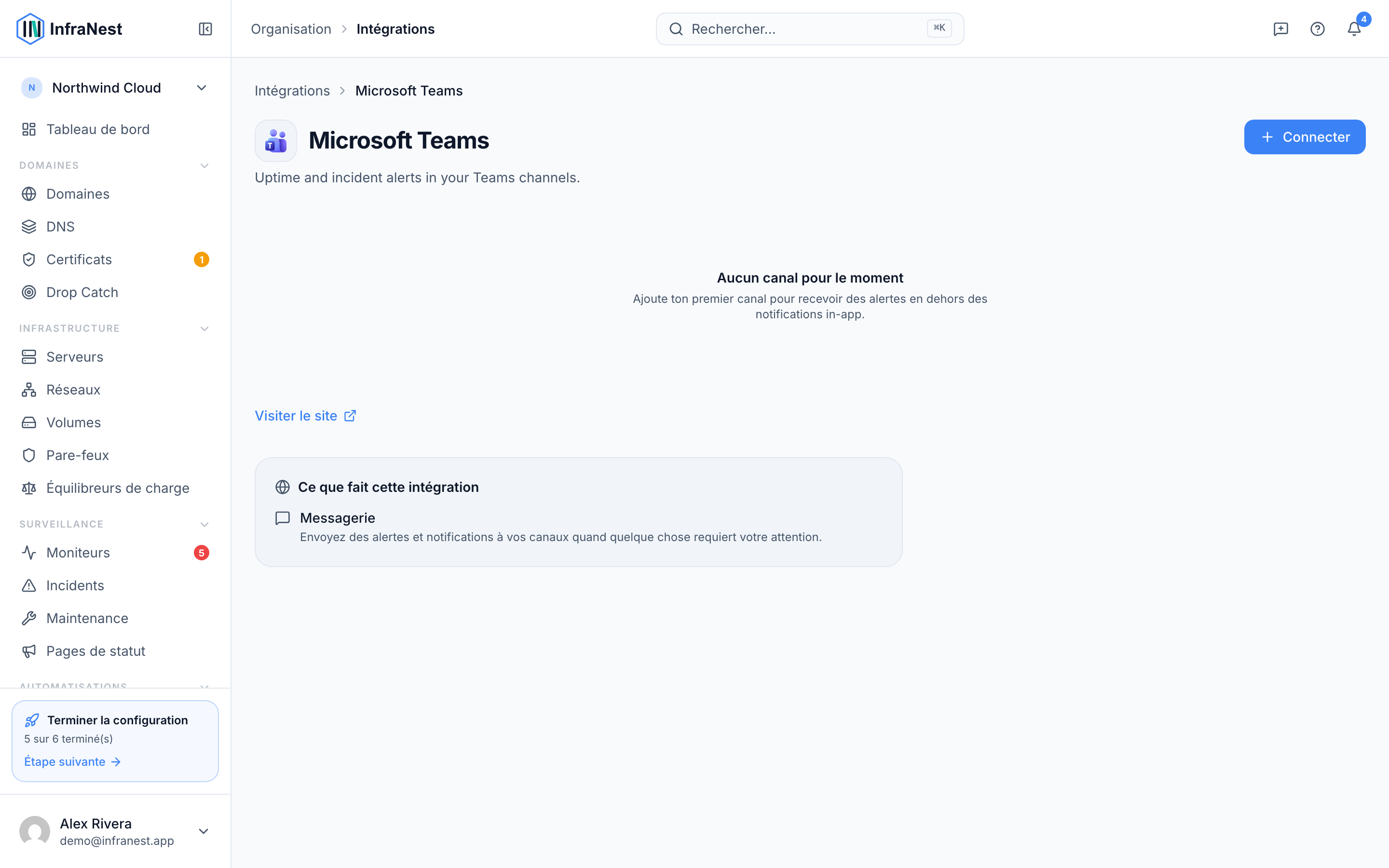
Task: Click the rocket icon in setup card
Action: 32,720
